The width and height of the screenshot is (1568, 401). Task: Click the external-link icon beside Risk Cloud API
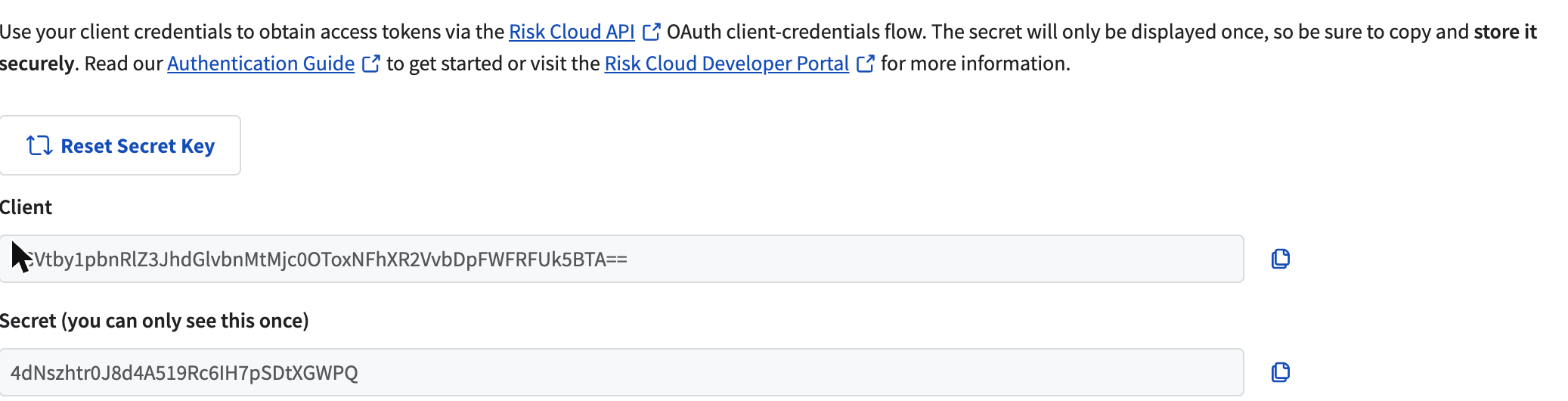point(651,32)
